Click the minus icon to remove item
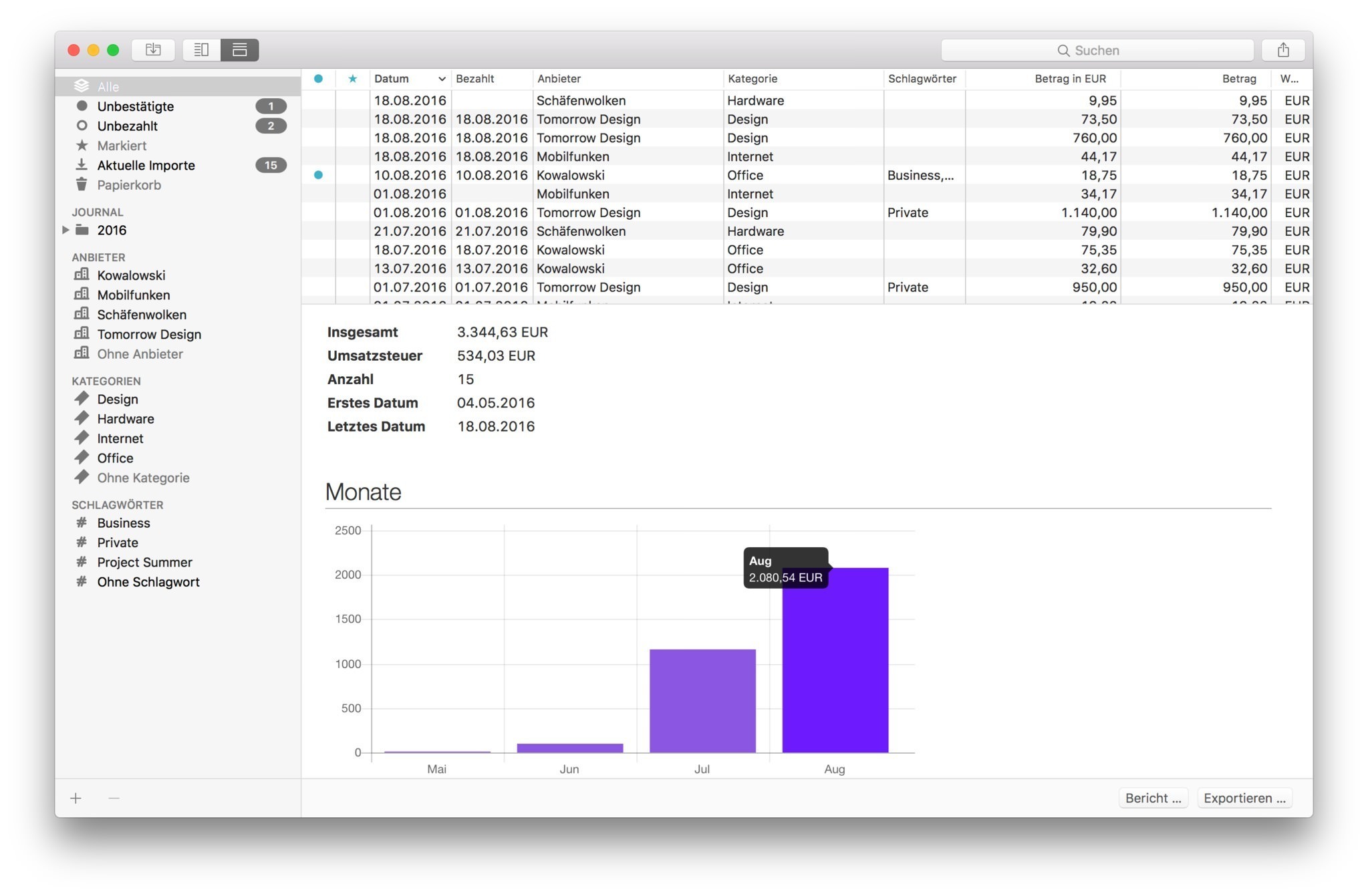 114,798
